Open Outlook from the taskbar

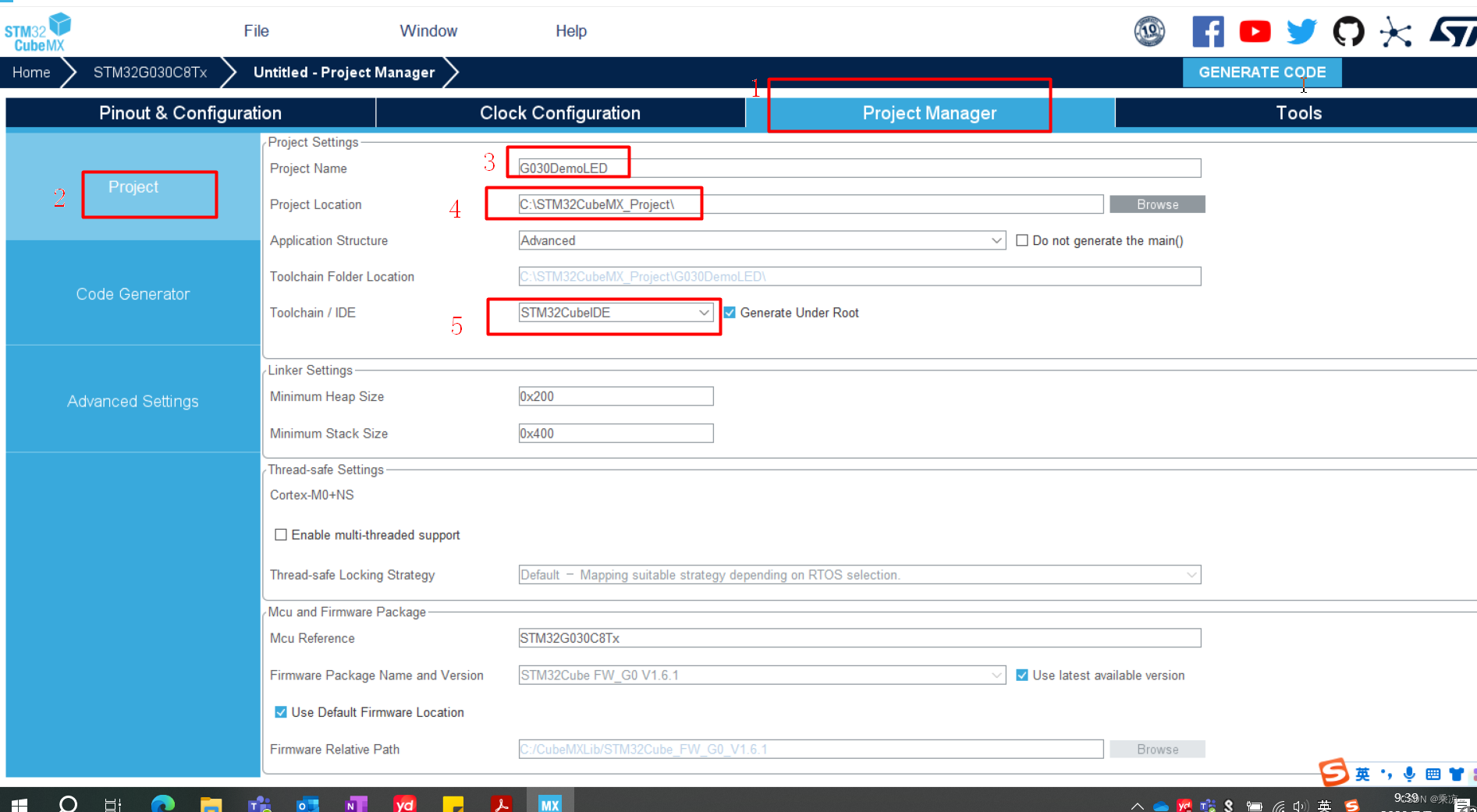point(307,804)
